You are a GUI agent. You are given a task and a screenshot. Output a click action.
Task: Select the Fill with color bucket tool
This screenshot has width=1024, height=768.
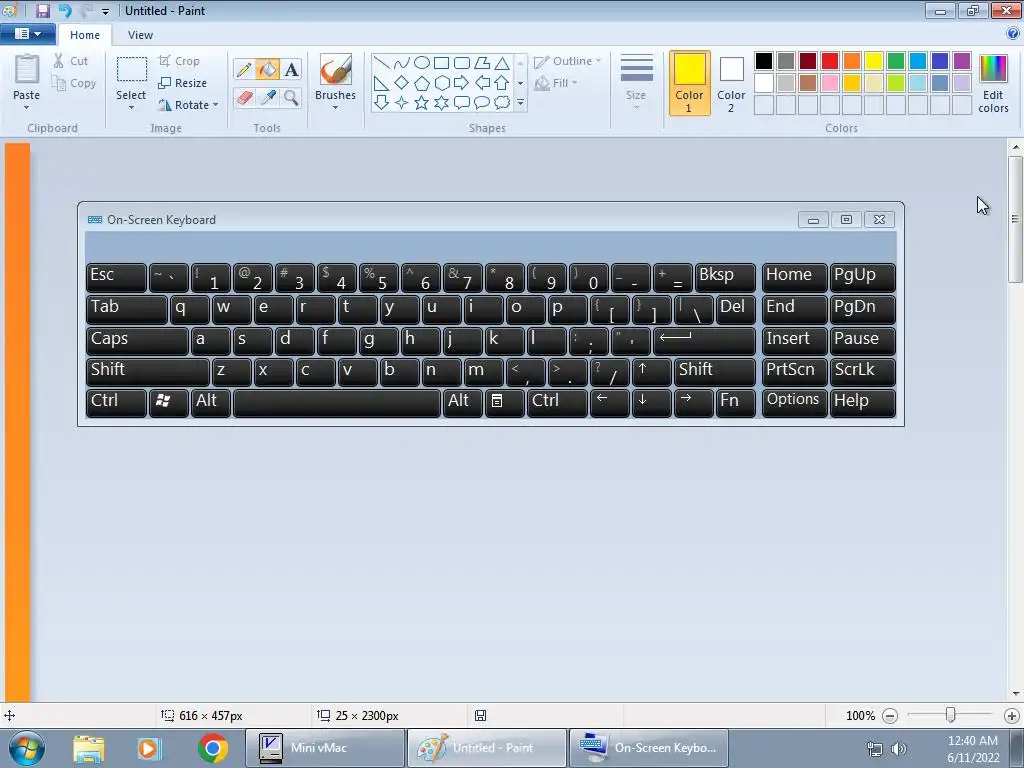[x=267, y=70]
